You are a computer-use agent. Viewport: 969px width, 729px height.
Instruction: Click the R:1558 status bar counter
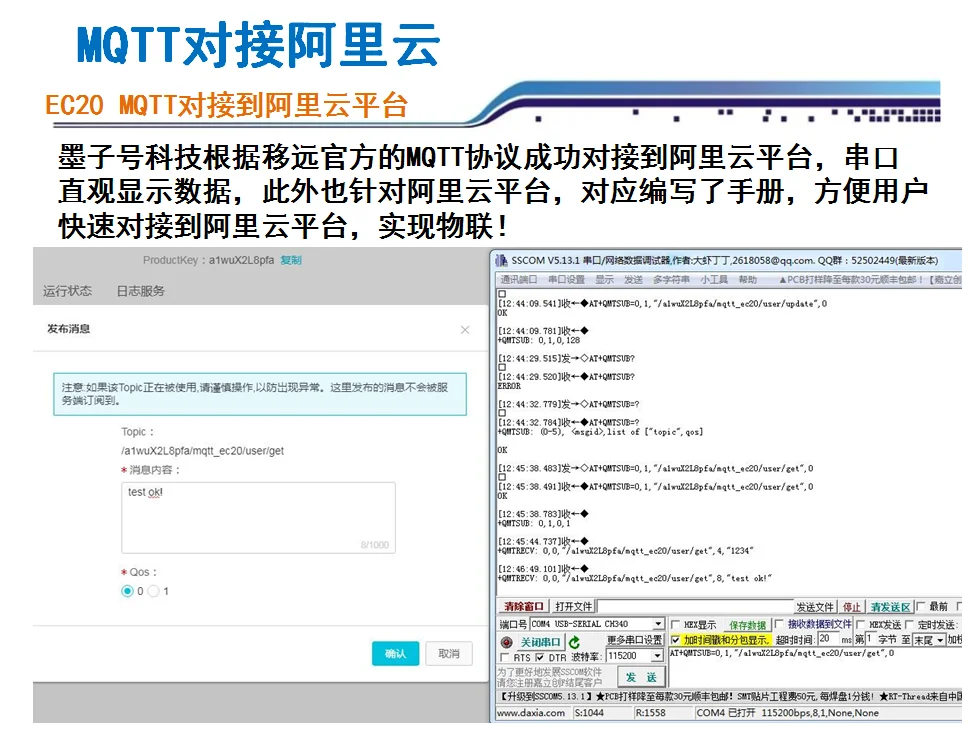pos(651,713)
